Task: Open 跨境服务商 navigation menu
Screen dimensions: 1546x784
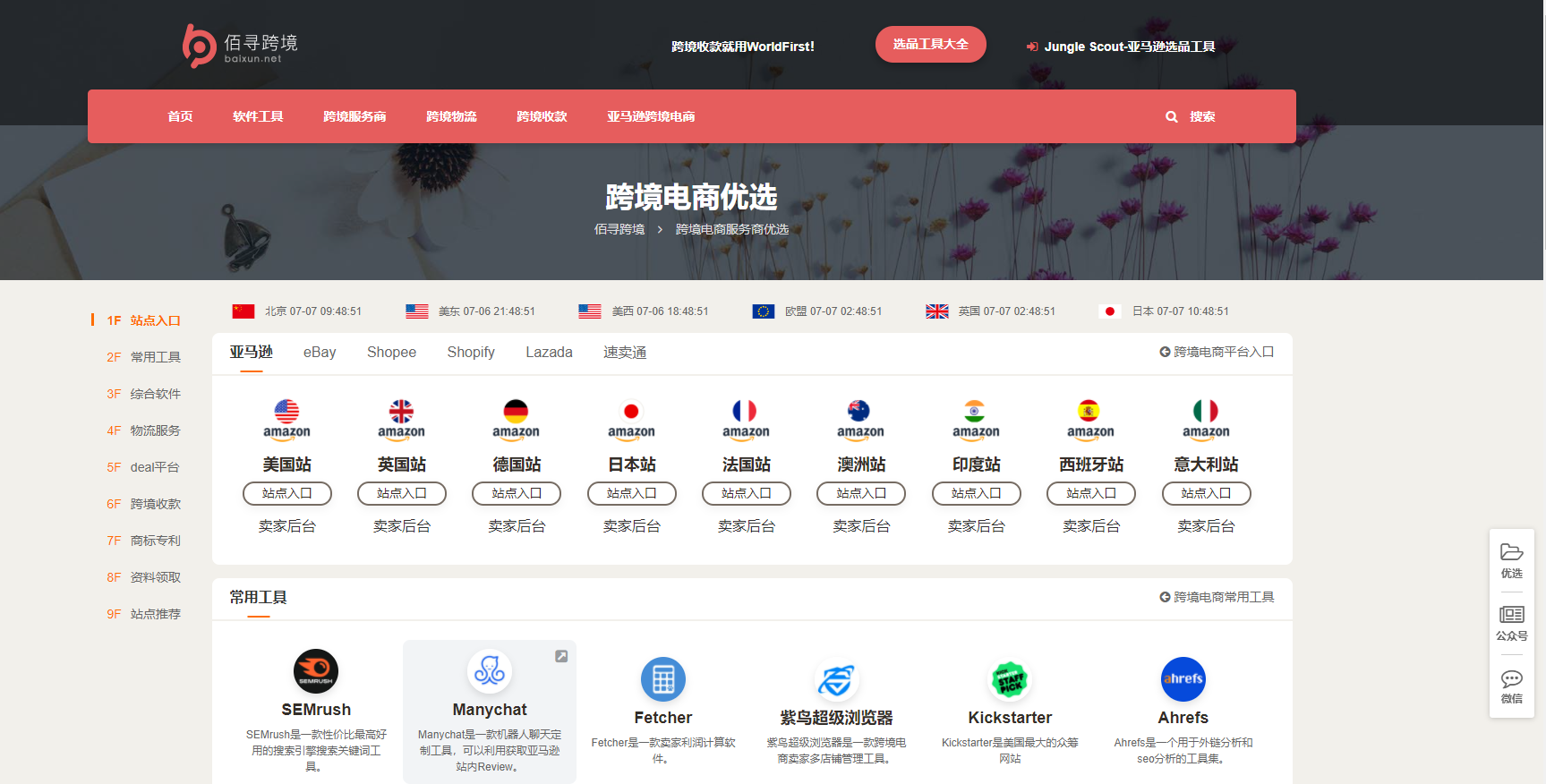Action: [x=354, y=116]
